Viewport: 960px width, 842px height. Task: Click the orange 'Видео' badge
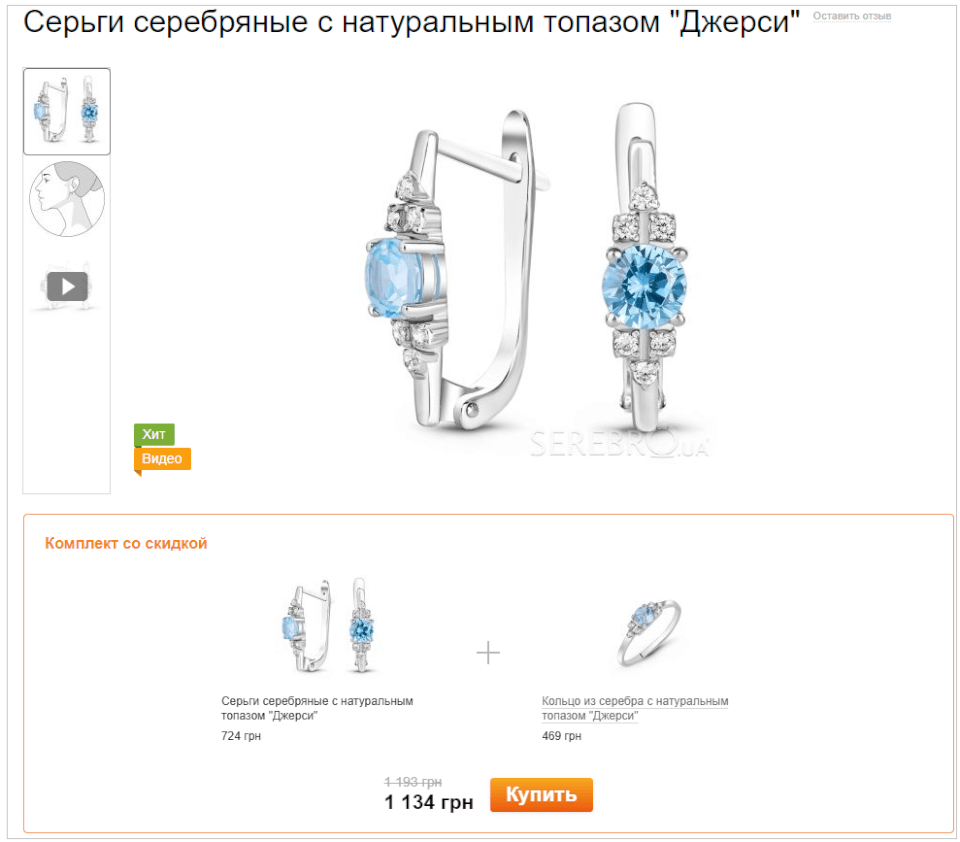[x=162, y=459]
